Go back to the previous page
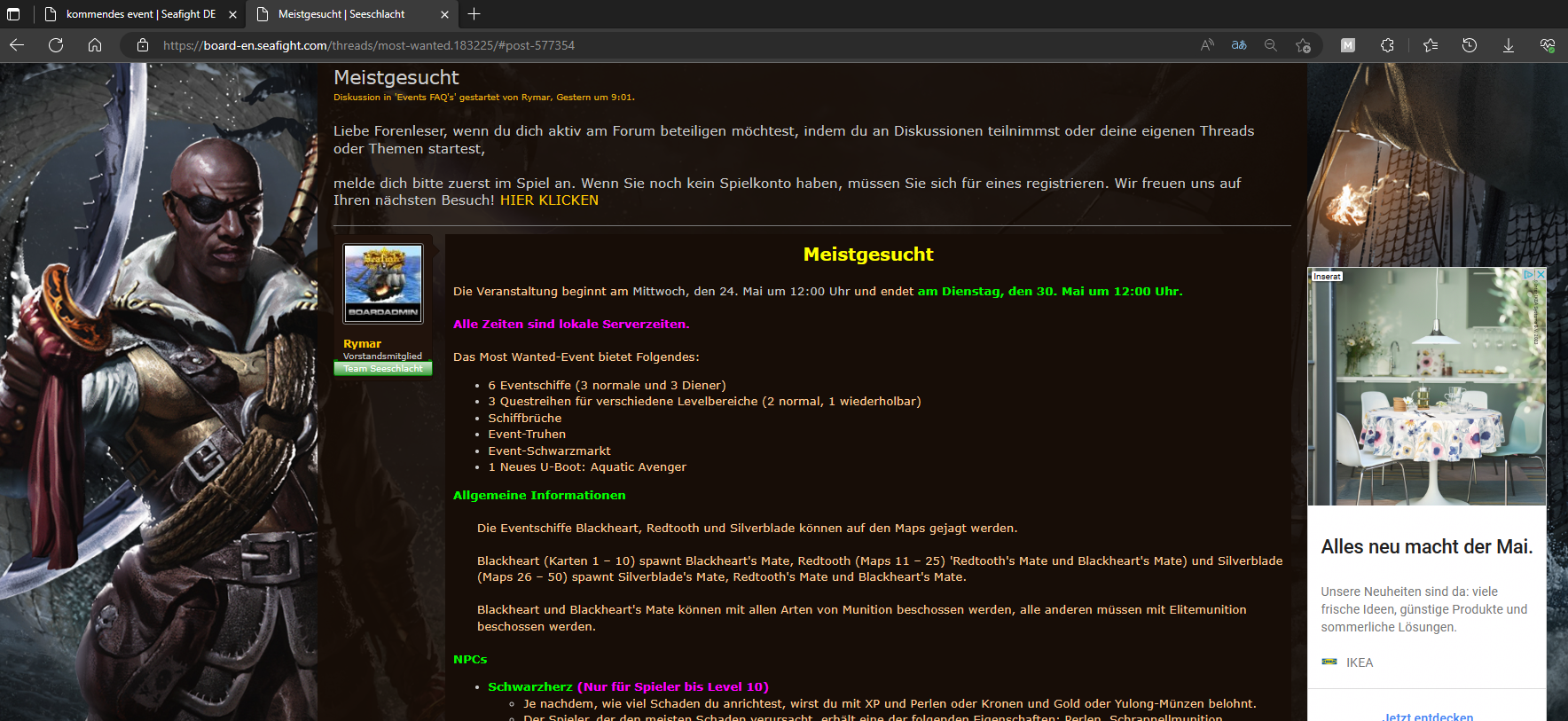Image resolution: width=1568 pixels, height=721 pixels. 17,45
